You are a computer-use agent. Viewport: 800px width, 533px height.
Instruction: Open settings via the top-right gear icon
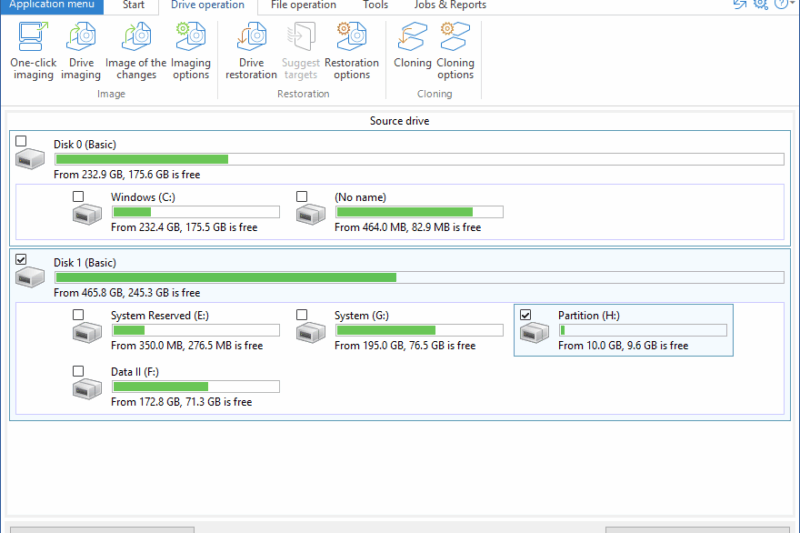(761, 4)
